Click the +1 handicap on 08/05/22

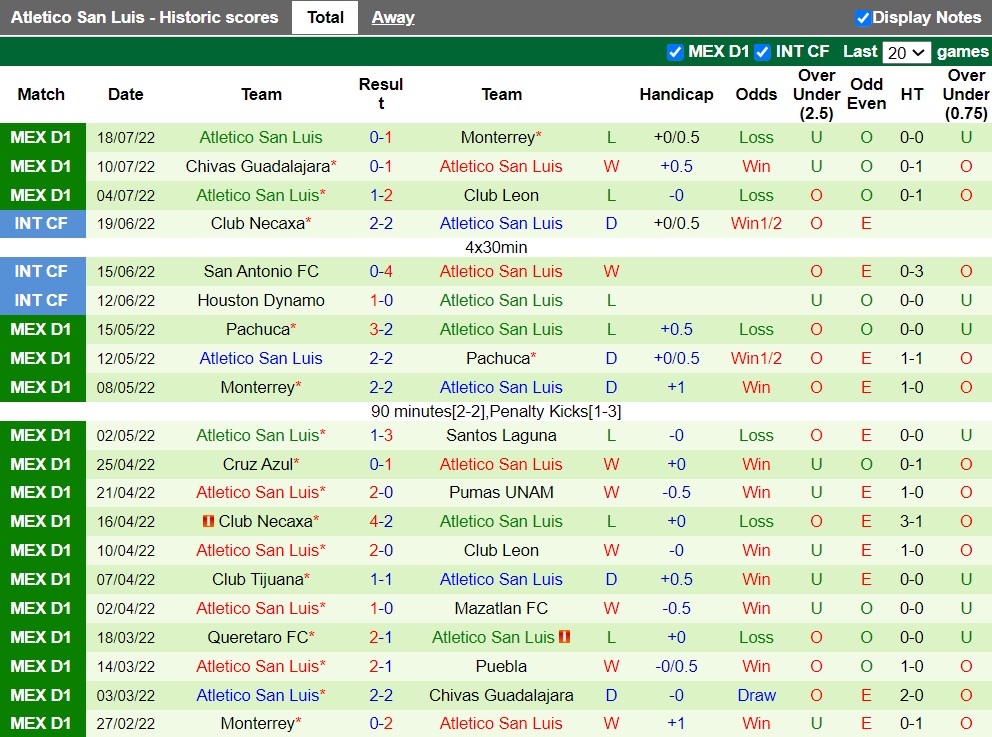(x=676, y=387)
